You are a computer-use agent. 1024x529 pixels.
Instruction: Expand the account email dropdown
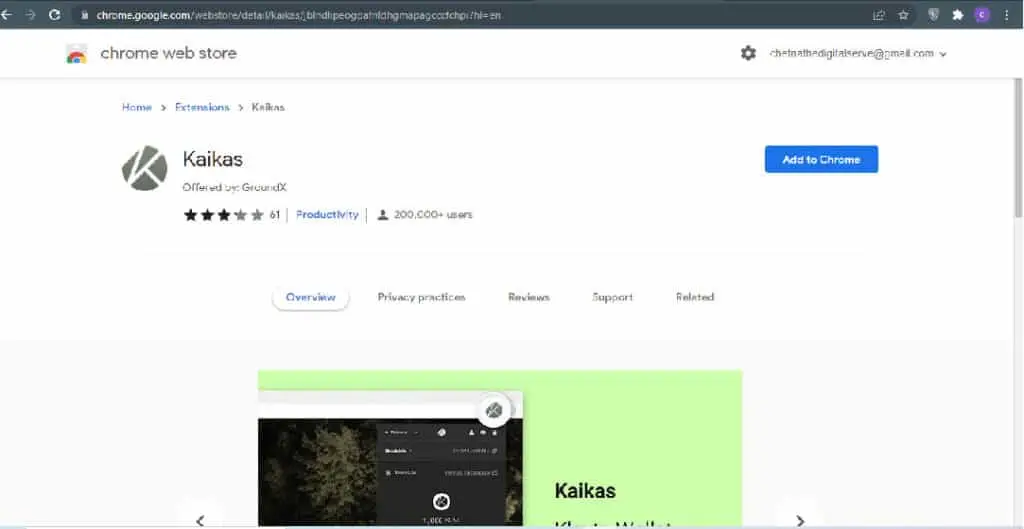(858, 54)
